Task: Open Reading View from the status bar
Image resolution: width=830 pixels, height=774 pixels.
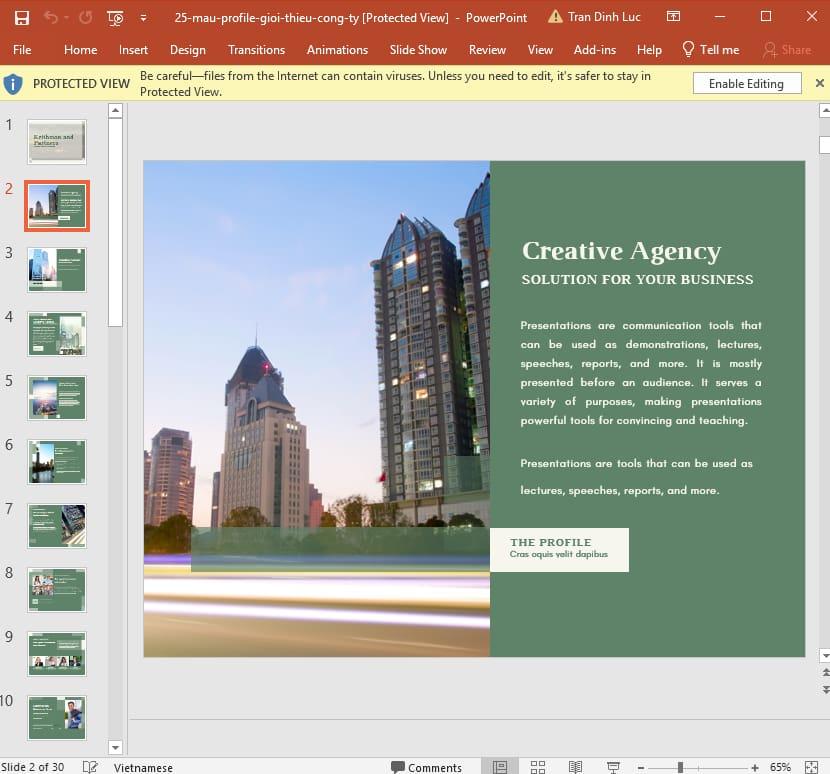Action: (575, 766)
